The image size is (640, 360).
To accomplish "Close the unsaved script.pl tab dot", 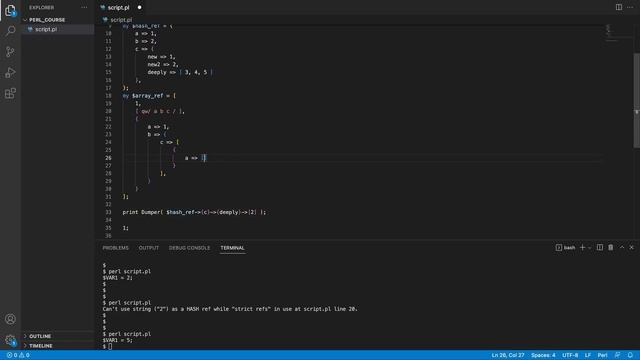I will [x=140, y=7].
